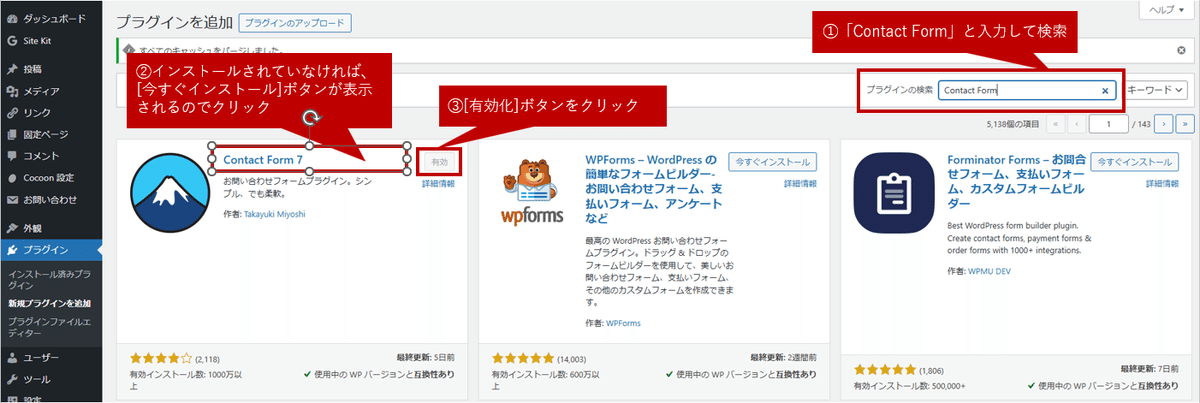
Task: Click the プラグインのアップロード button
Action: pos(295,22)
